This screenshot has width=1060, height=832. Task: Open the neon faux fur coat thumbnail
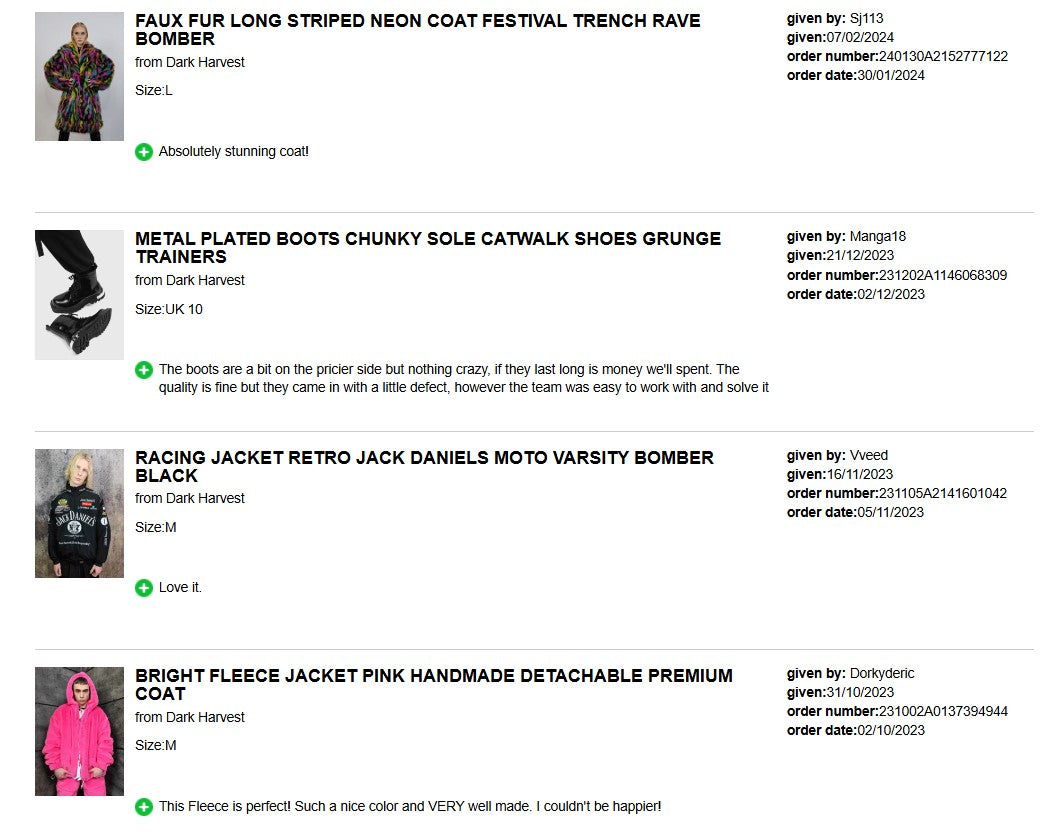coord(79,76)
